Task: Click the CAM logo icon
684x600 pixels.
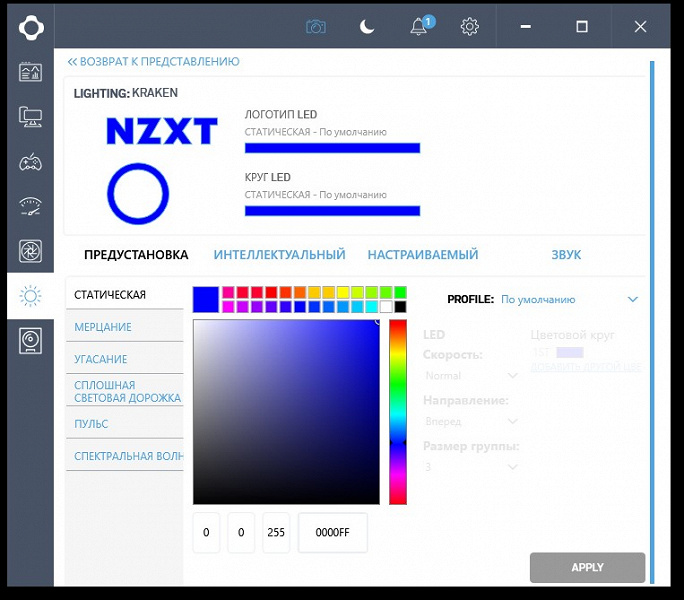Action: click(31, 28)
